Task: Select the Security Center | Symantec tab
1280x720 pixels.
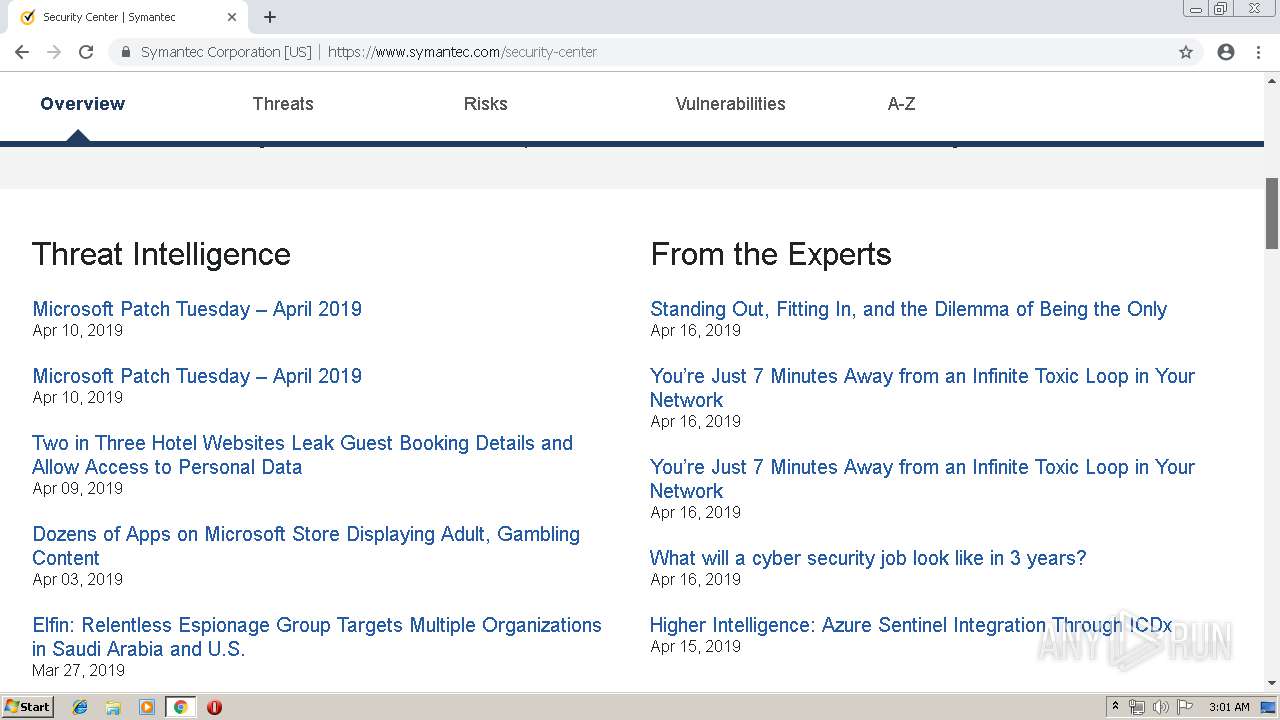Action: 128,17
